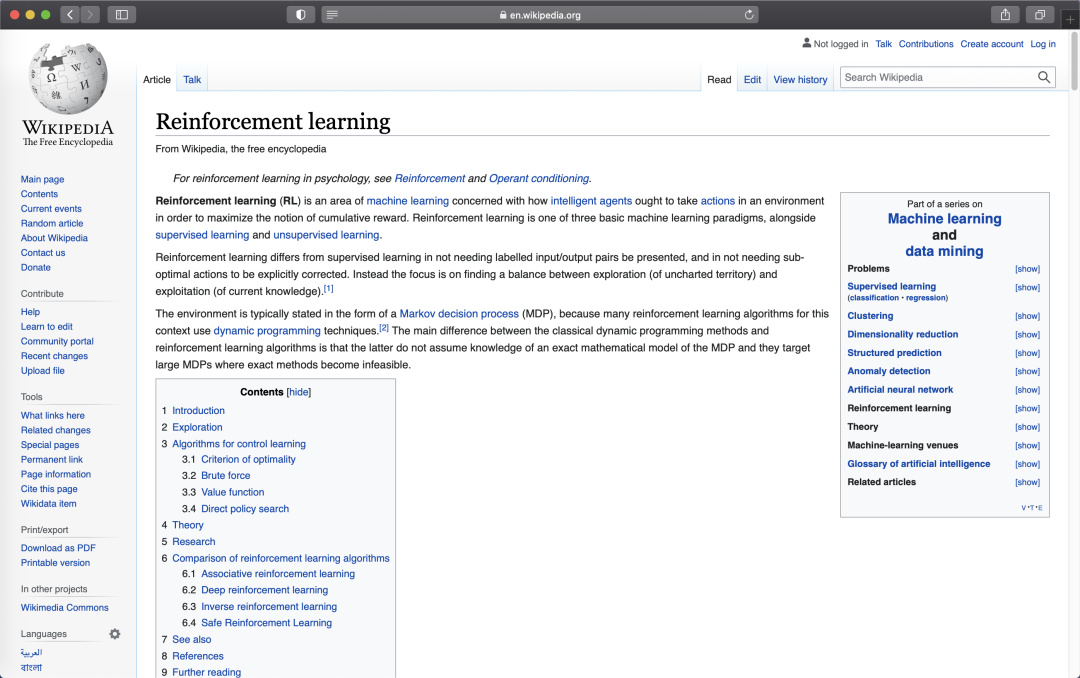1080x678 pixels.
Task: Open the Share button in toolbar
Action: [1005, 14]
